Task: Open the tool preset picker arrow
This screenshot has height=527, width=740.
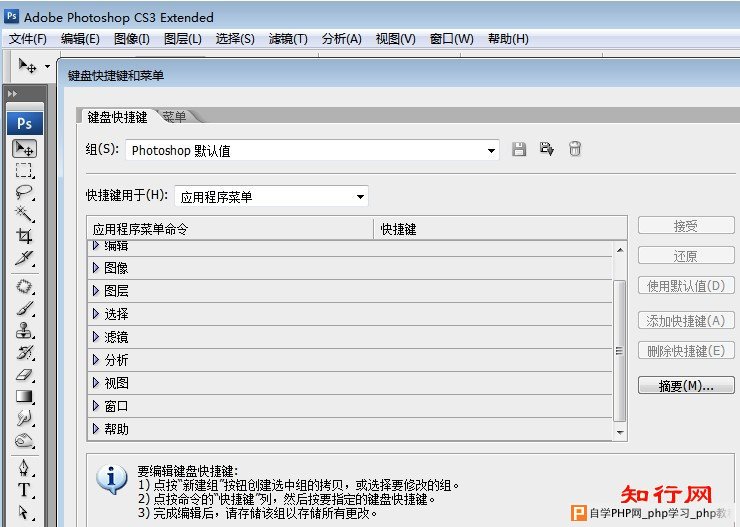Action: pos(47,67)
